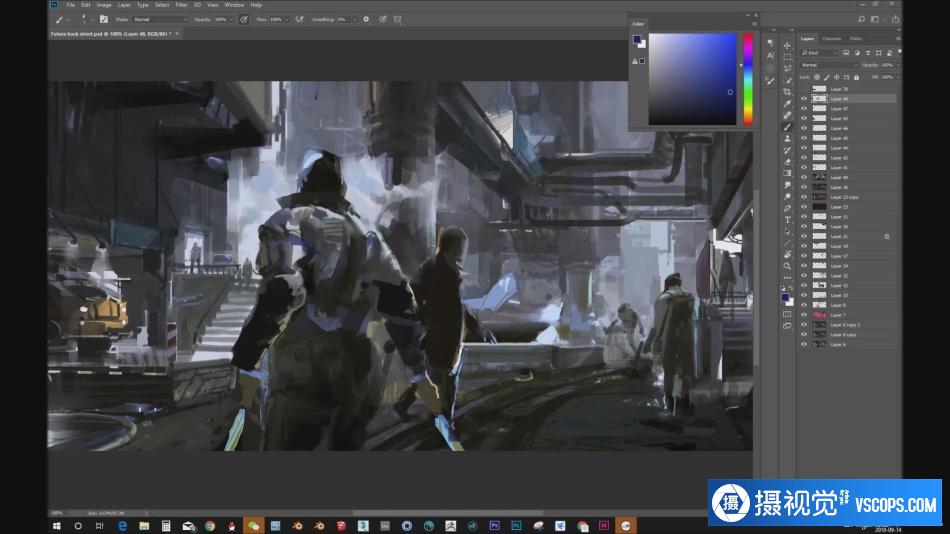Select the Zoom tool in the toolbox
This screenshot has width=950, height=534.
787,266
